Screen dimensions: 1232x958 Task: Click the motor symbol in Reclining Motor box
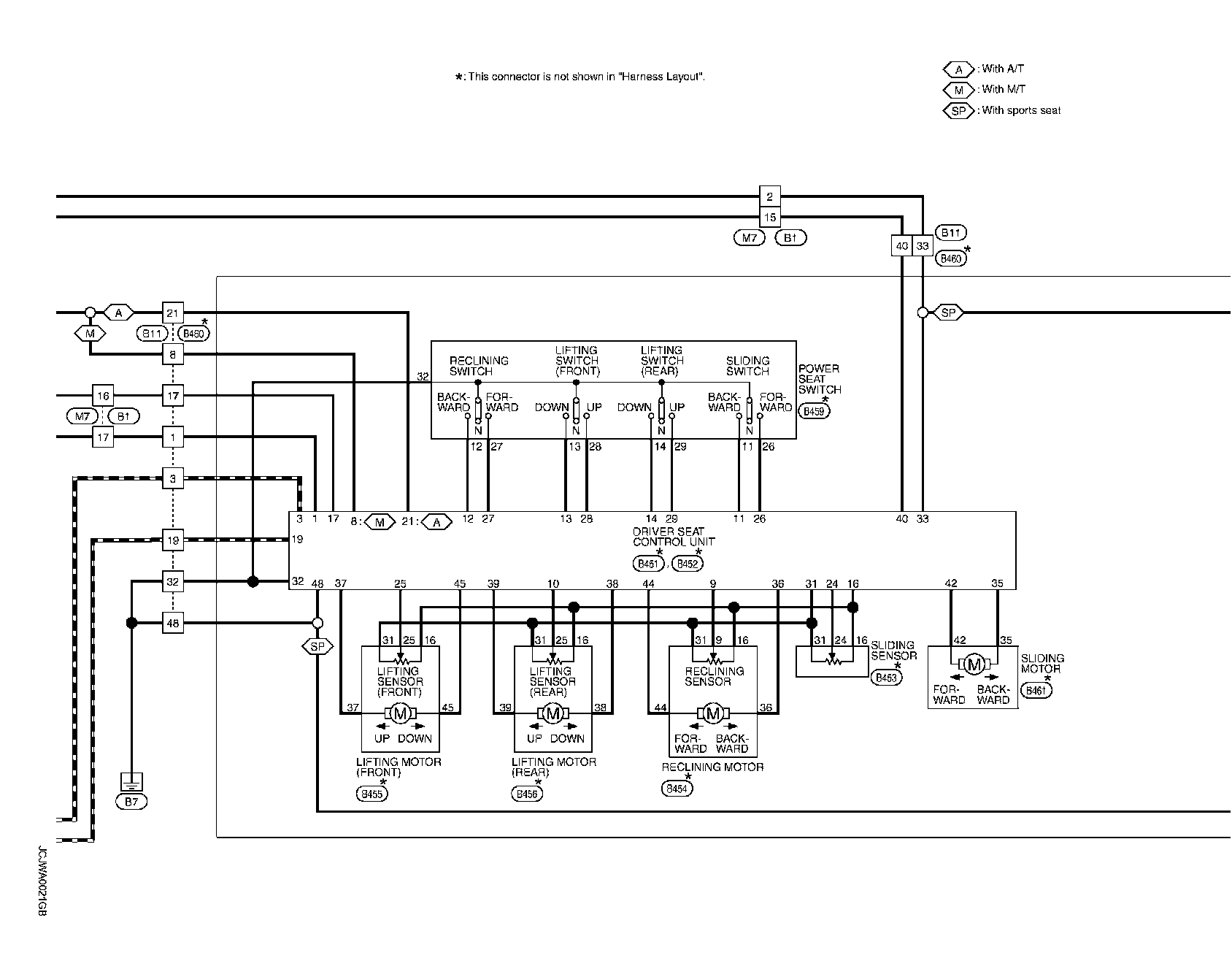[713, 713]
